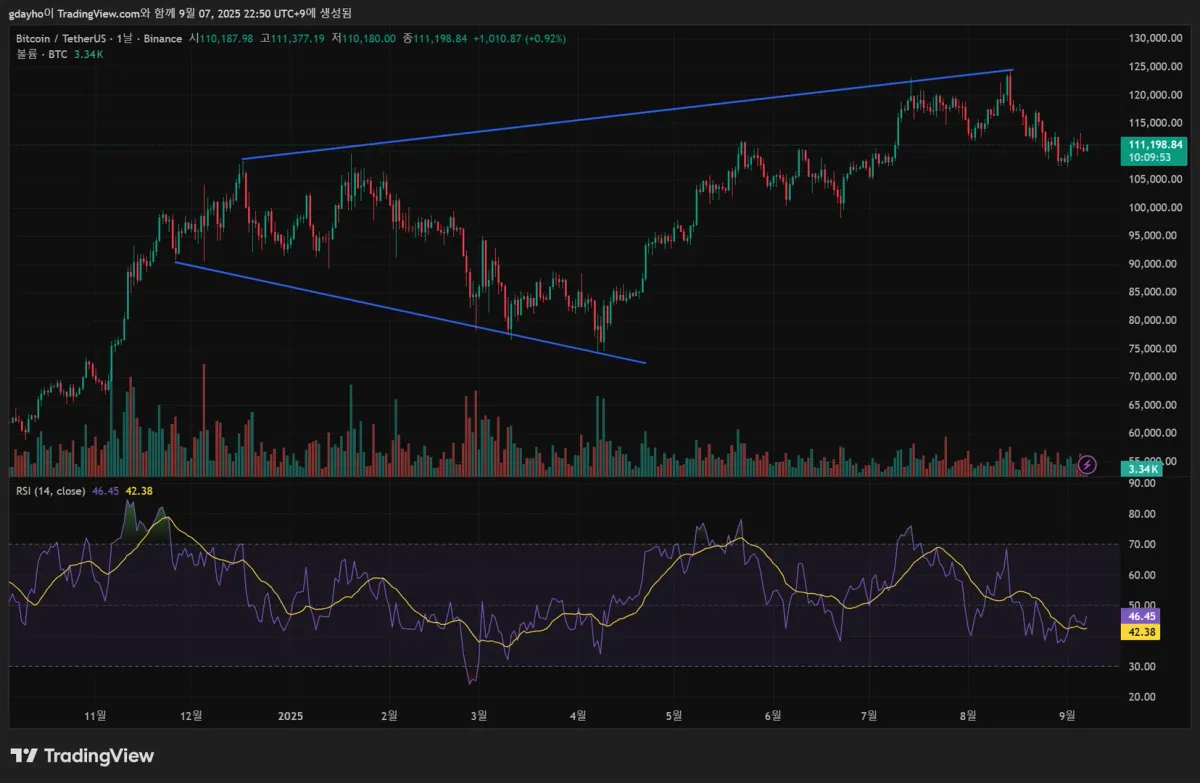The image size is (1200, 783).
Task: Click the purple lightning bolt icon
Action: tap(1088, 464)
